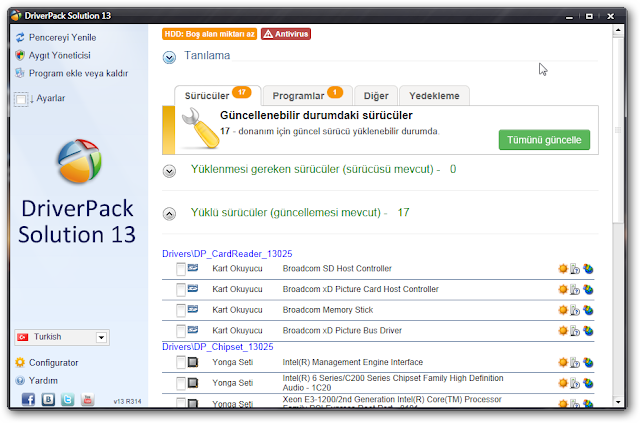640x423 pixels.
Task: Click the web search icon for Intel 6 Series HD Audio
Action: coord(588,383)
